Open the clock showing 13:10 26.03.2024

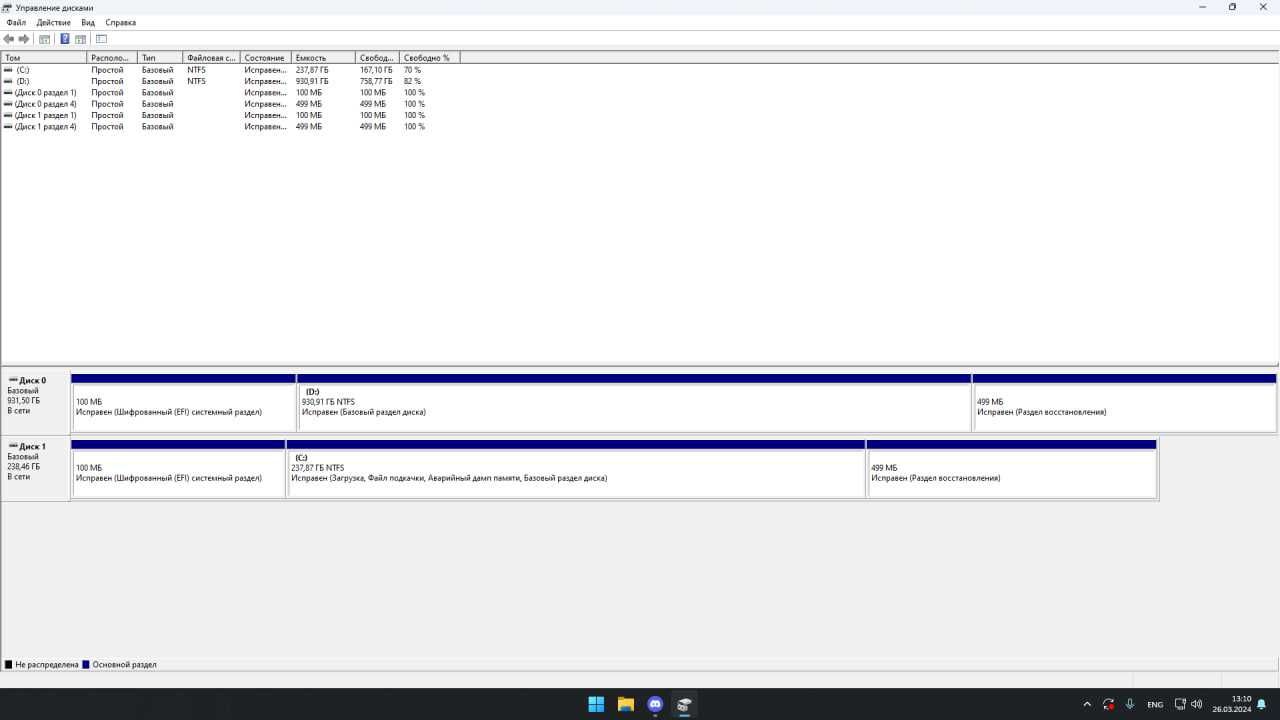pos(1231,704)
